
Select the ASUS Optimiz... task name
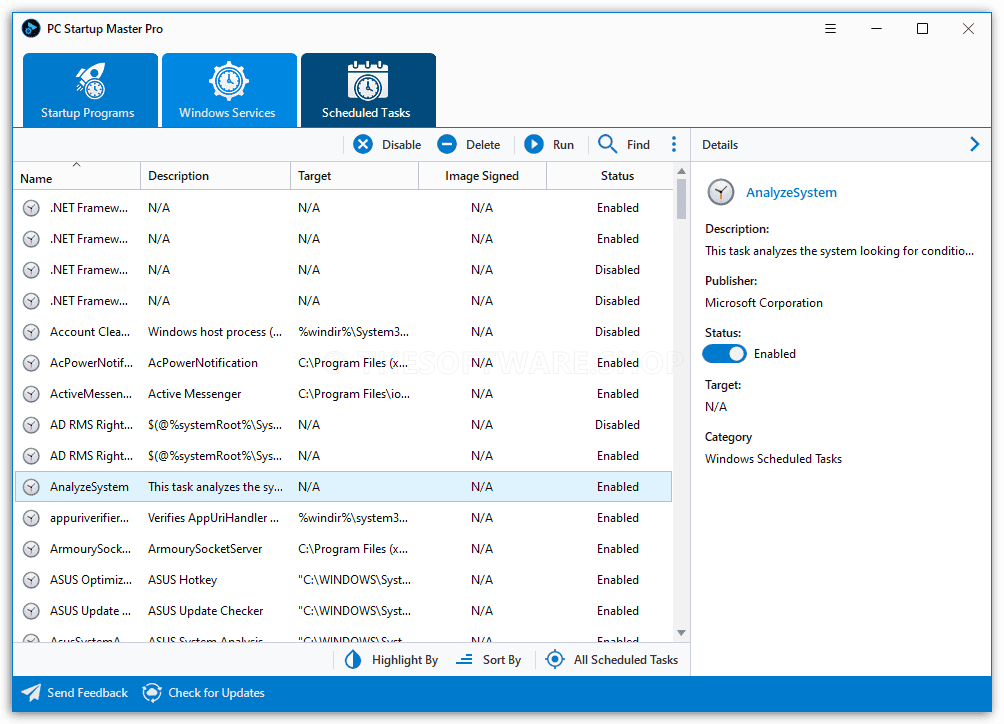tap(91, 580)
